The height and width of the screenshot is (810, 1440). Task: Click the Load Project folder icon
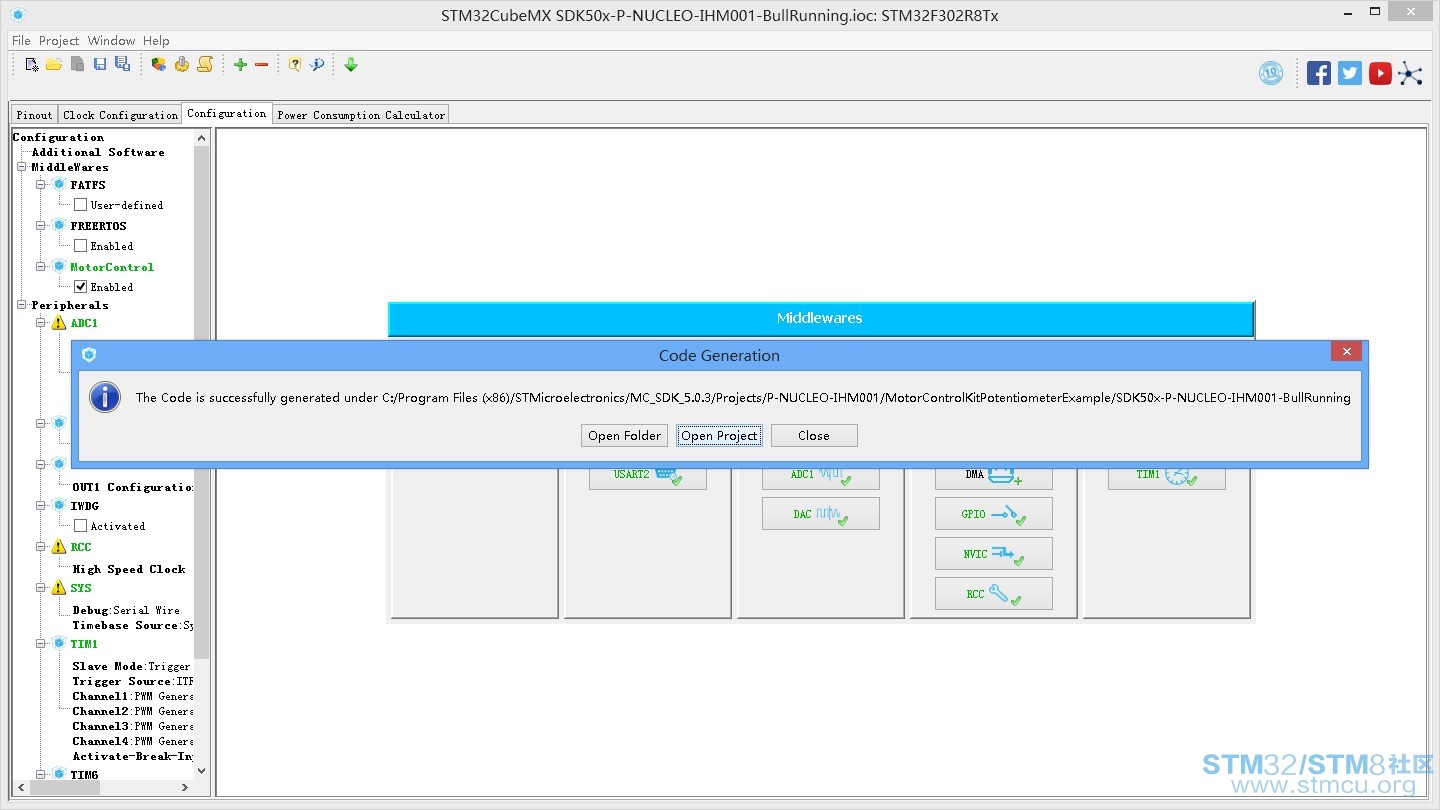(54, 65)
